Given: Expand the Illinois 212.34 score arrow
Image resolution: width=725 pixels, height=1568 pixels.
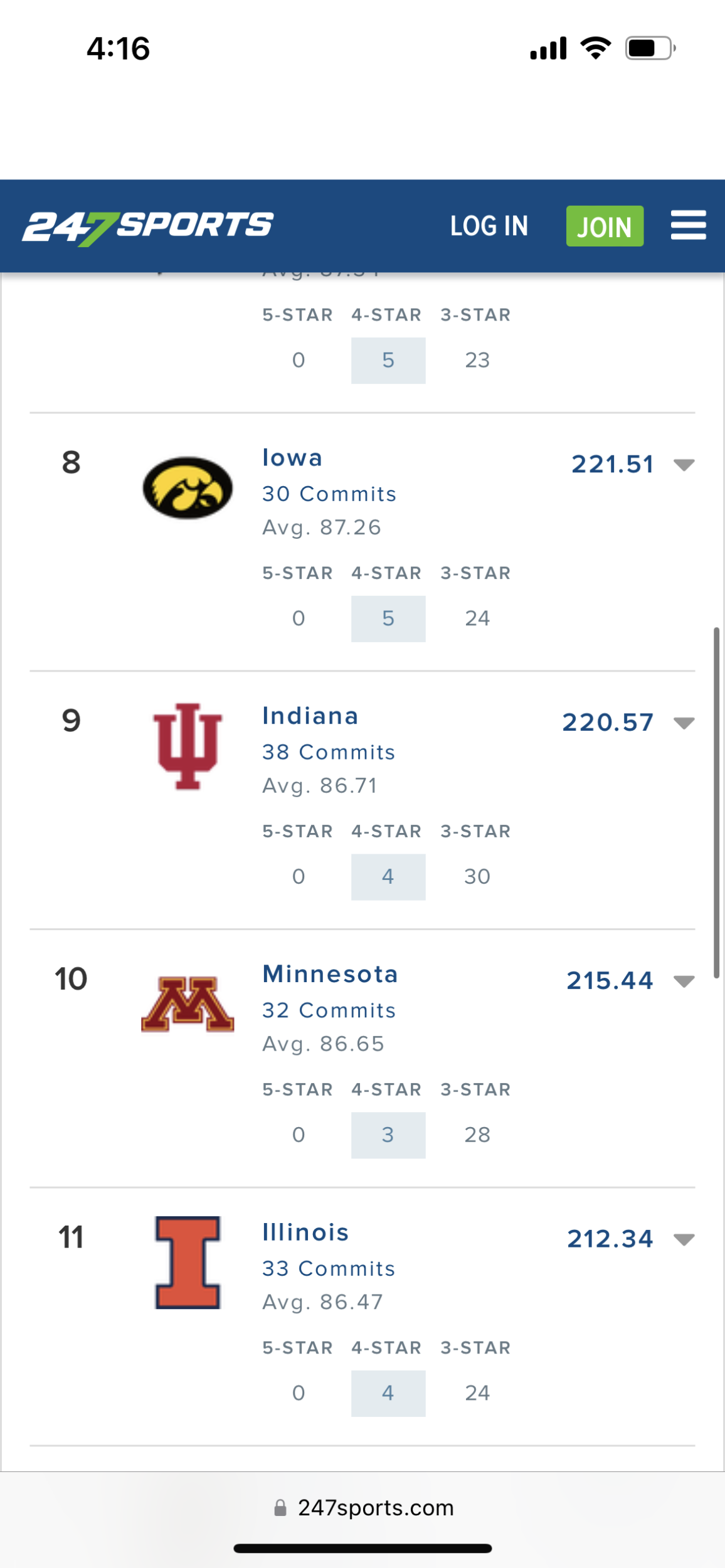Looking at the screenshot, I should [684, 1239].
